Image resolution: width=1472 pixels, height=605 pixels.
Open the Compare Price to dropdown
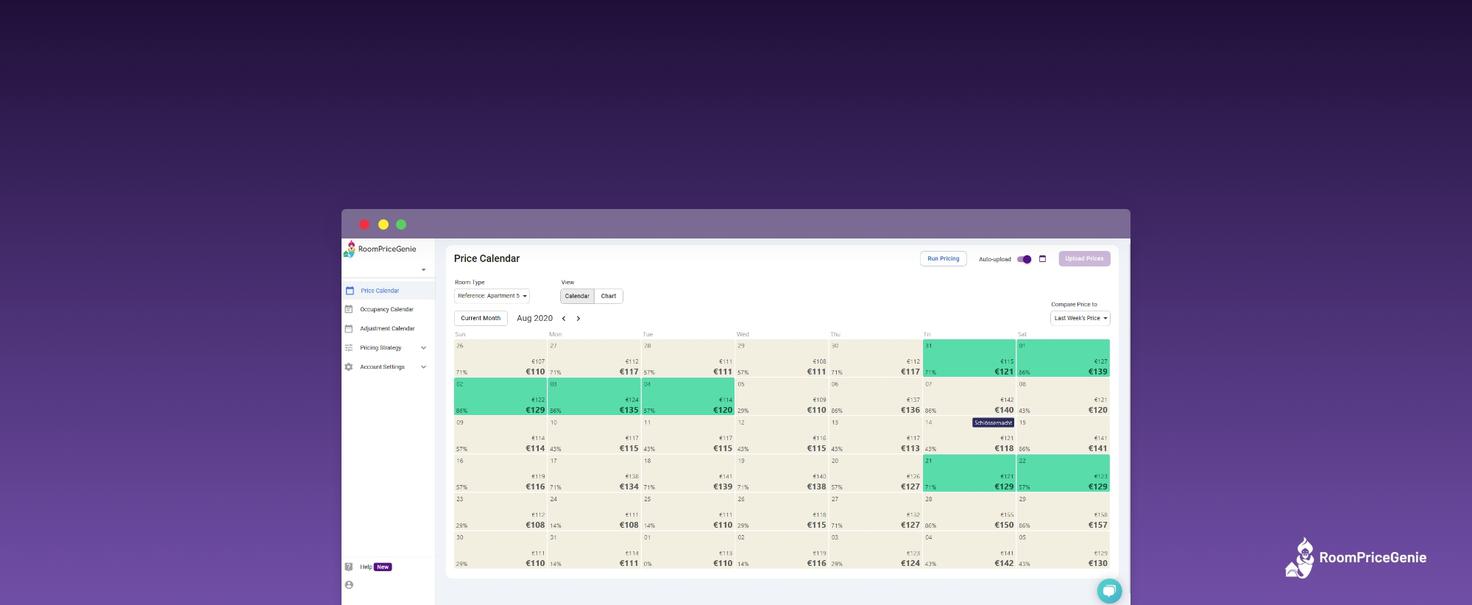pos(1080,318)
